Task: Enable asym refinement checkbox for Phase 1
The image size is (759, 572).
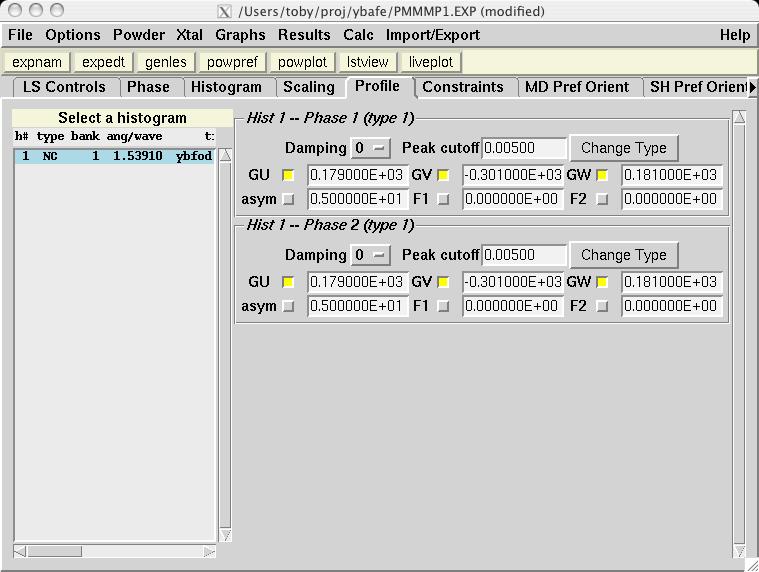Action: pyautogui.click(x=288, y=199)
